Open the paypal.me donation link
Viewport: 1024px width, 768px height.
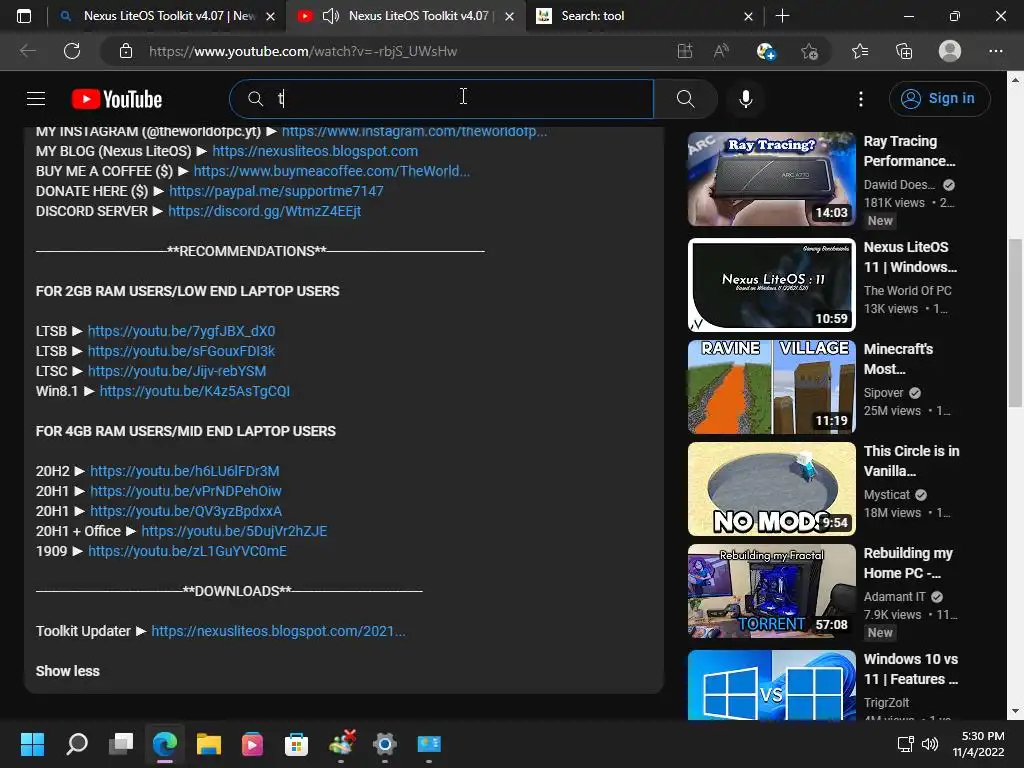(x=276, y=191)
